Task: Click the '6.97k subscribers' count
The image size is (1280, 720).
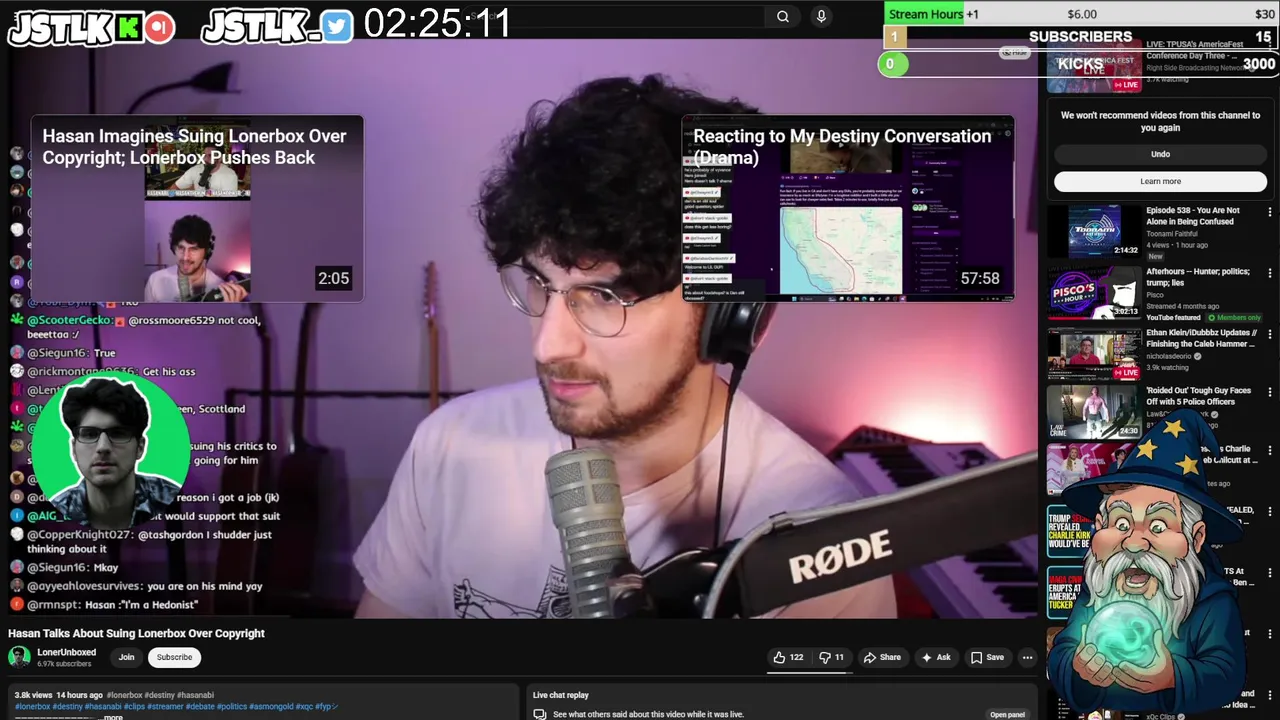Action: pyautogui.click(x=64, y=664)
